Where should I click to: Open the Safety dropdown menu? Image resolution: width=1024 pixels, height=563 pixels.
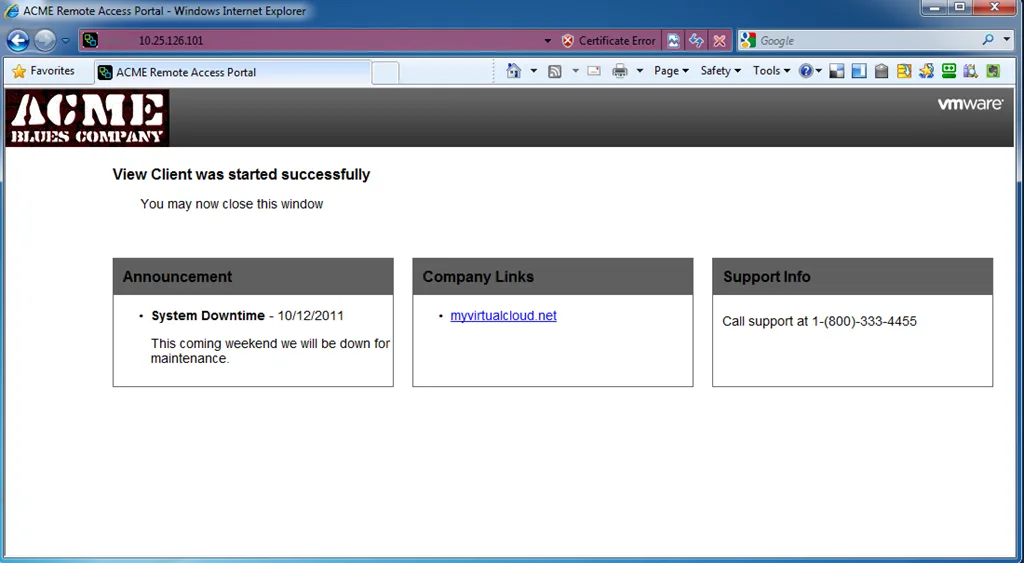pyautogui.click(x=720, y=71)
